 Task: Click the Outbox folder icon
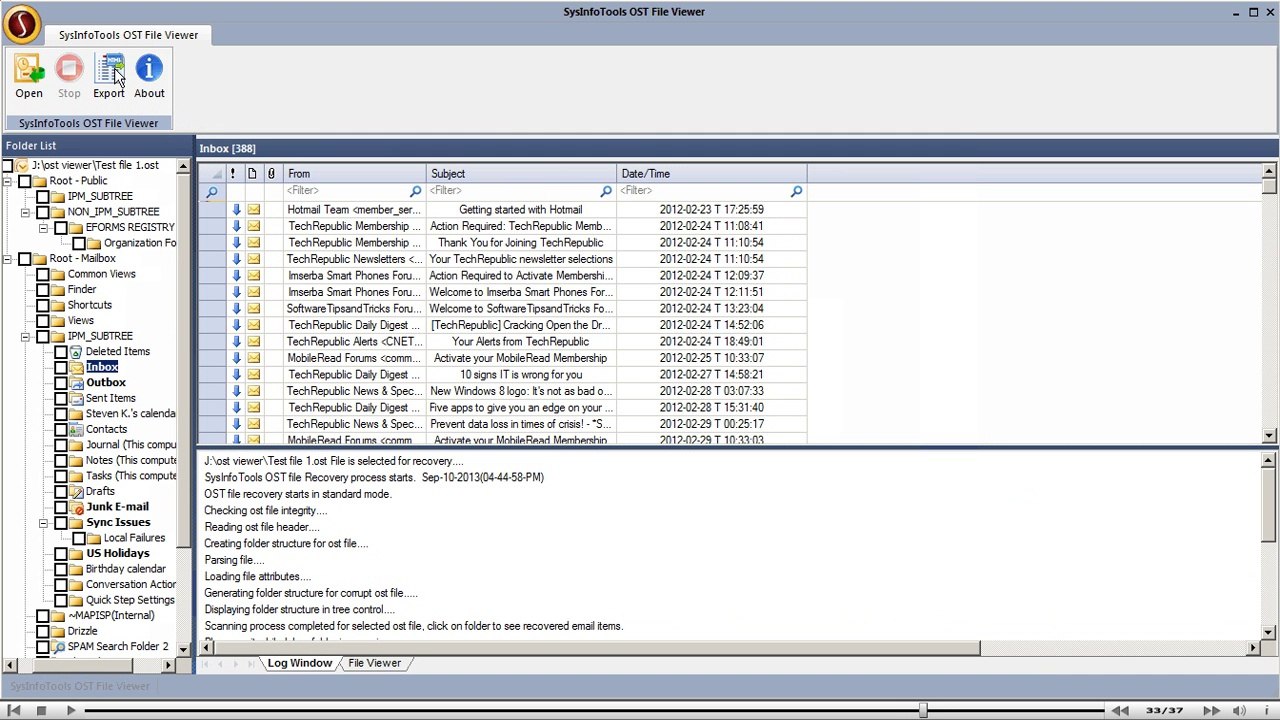76,383
